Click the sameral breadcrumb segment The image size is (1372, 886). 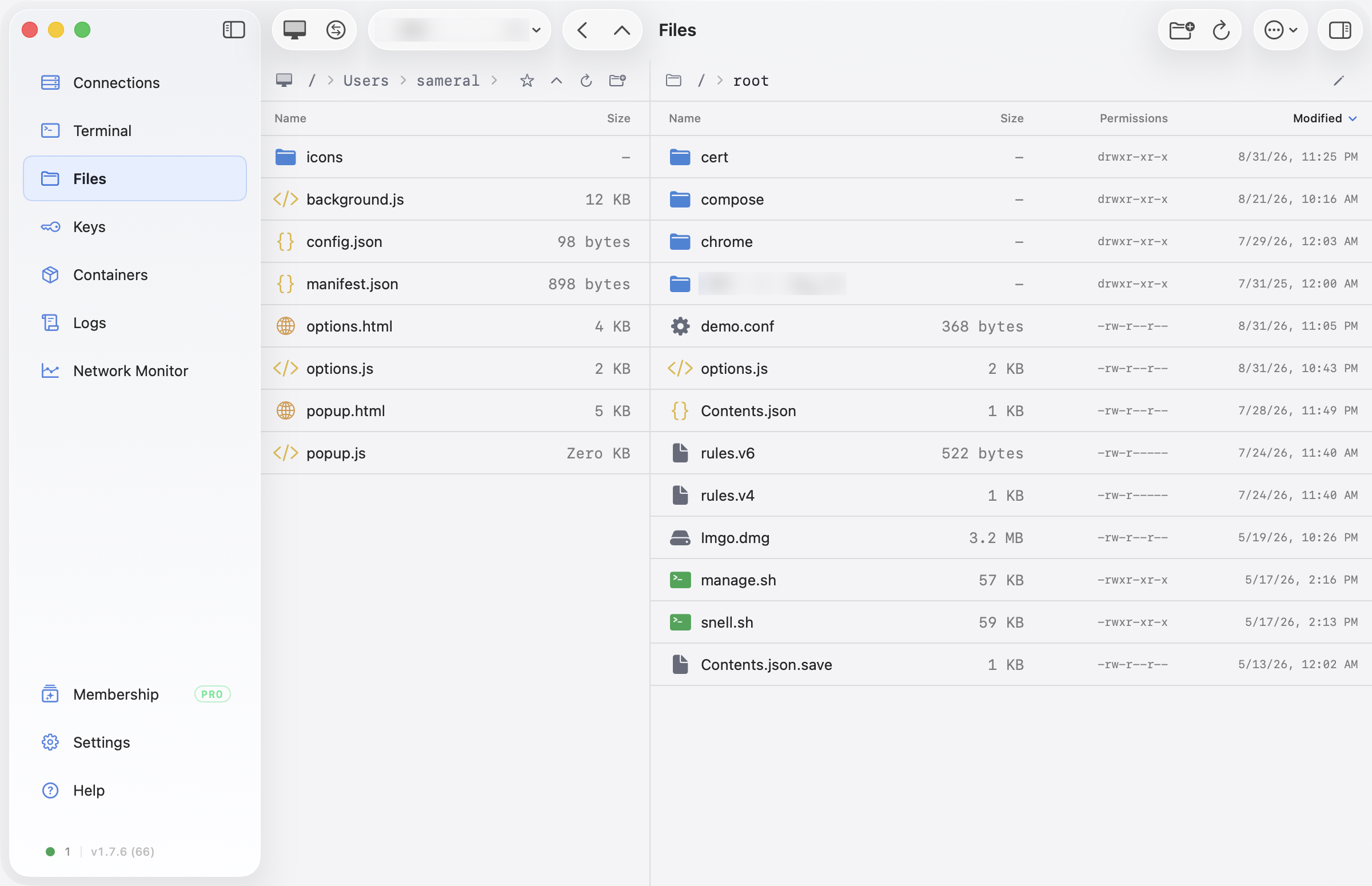pos(448,81)
